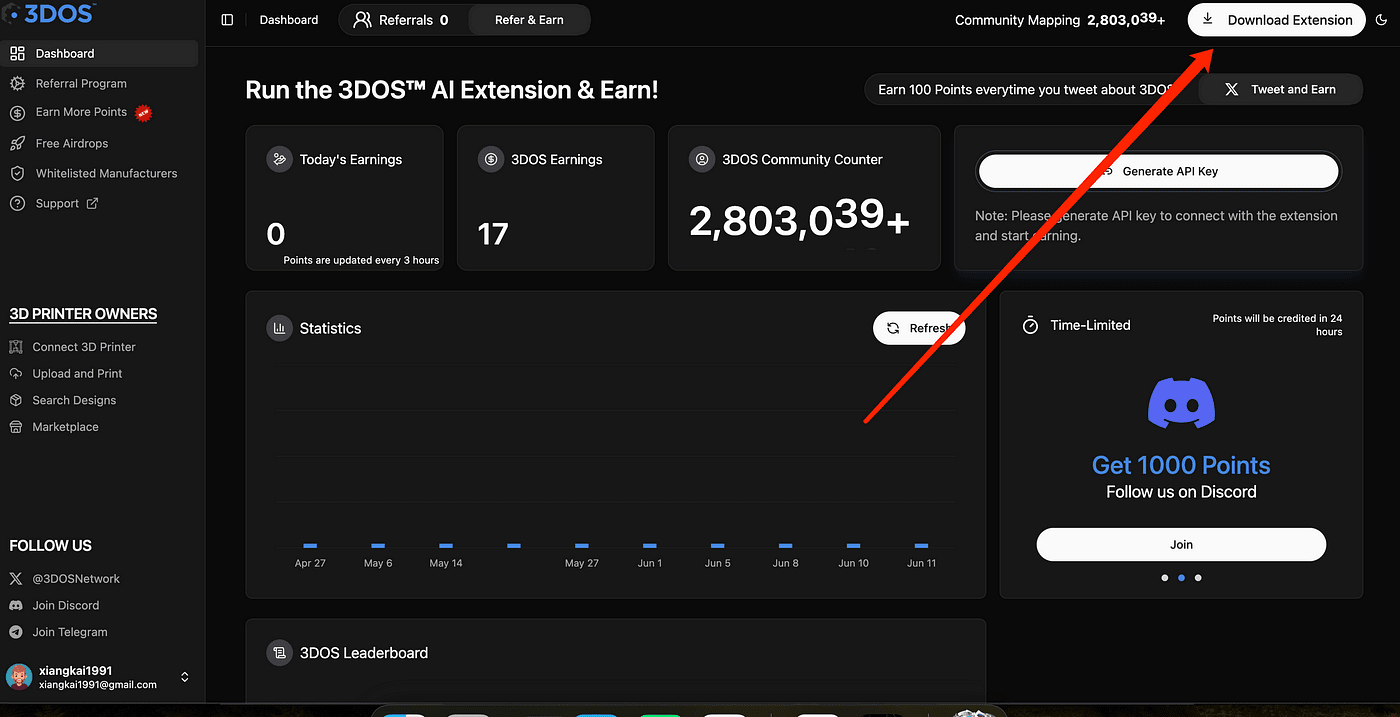The height and width of the screenshot is (717, 1400).
Task: Click the Discord logo in the Time-Limited card
Action: pos(1181,404)
